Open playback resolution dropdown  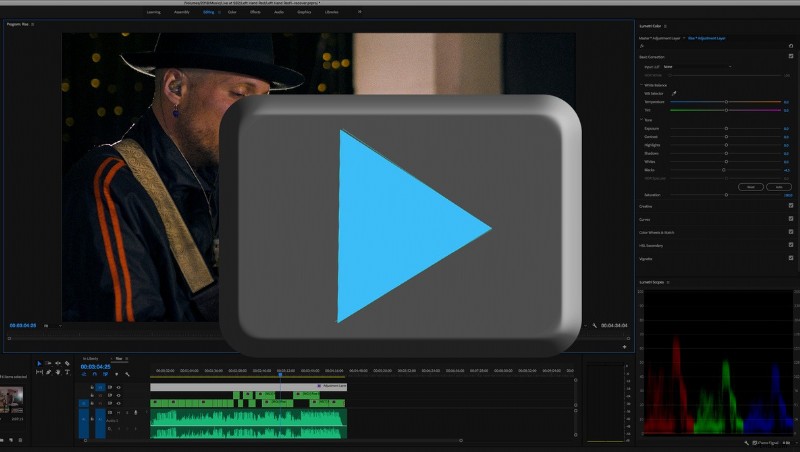point(585,325)
